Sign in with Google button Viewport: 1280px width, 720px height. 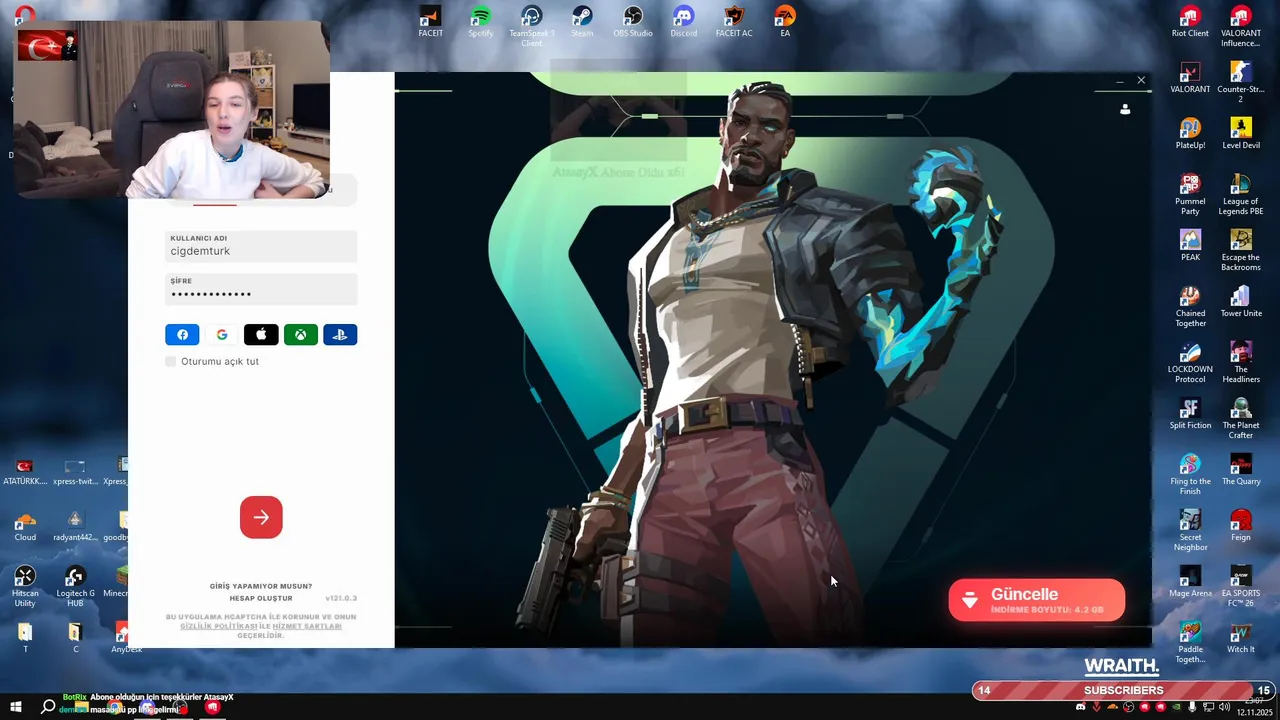(222, 335)
